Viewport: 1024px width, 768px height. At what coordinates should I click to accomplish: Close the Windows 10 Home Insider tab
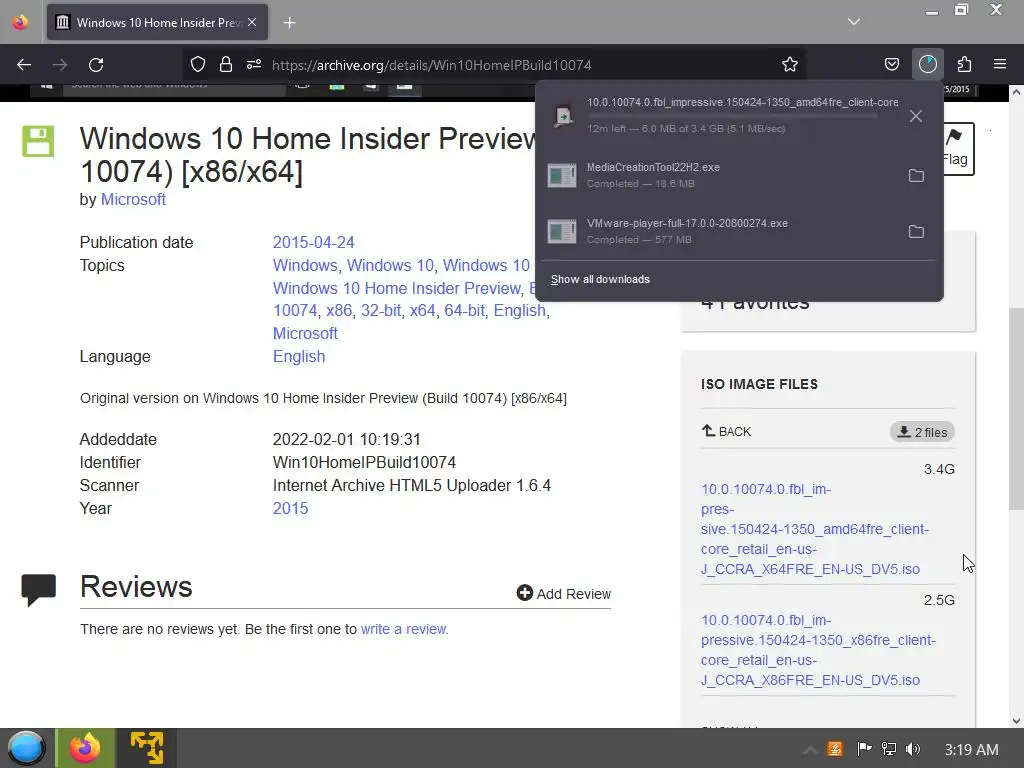[252, 22]
